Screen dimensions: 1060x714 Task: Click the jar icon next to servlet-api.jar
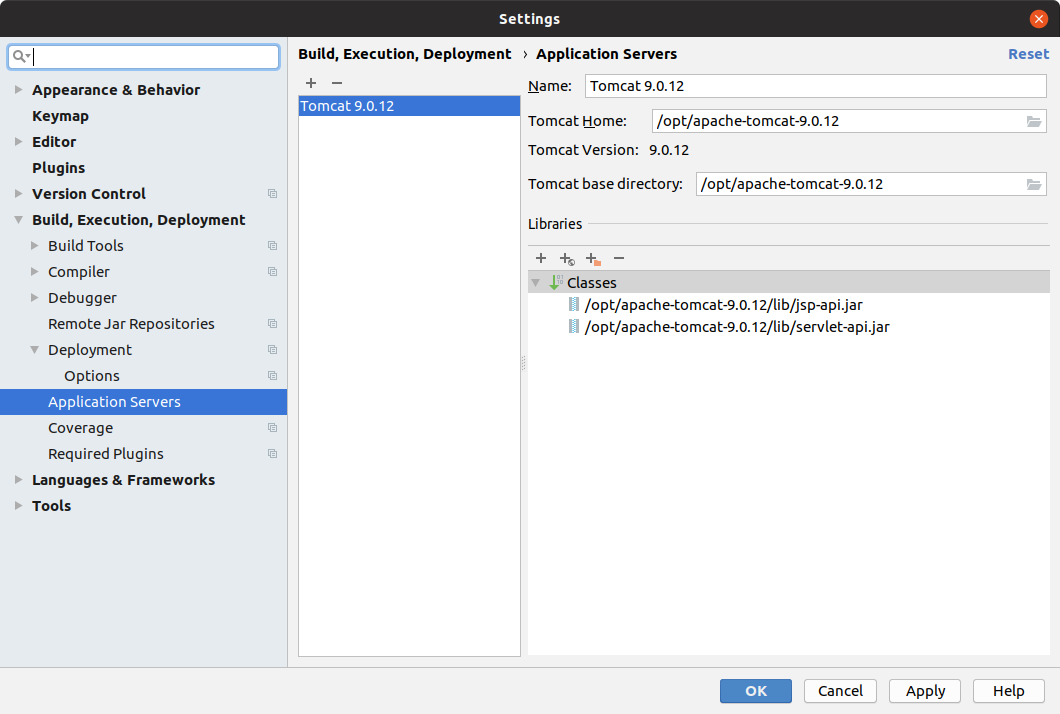pos(573,326)
